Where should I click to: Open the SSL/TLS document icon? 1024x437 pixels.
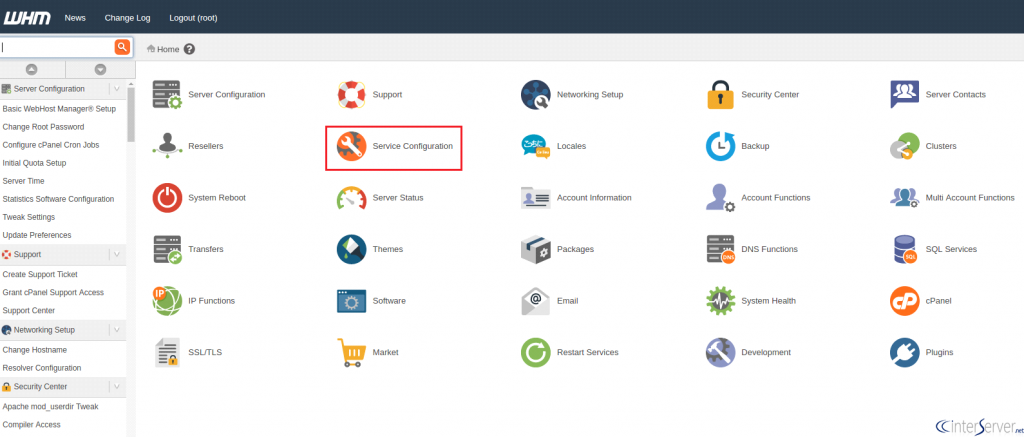(167, 353)
